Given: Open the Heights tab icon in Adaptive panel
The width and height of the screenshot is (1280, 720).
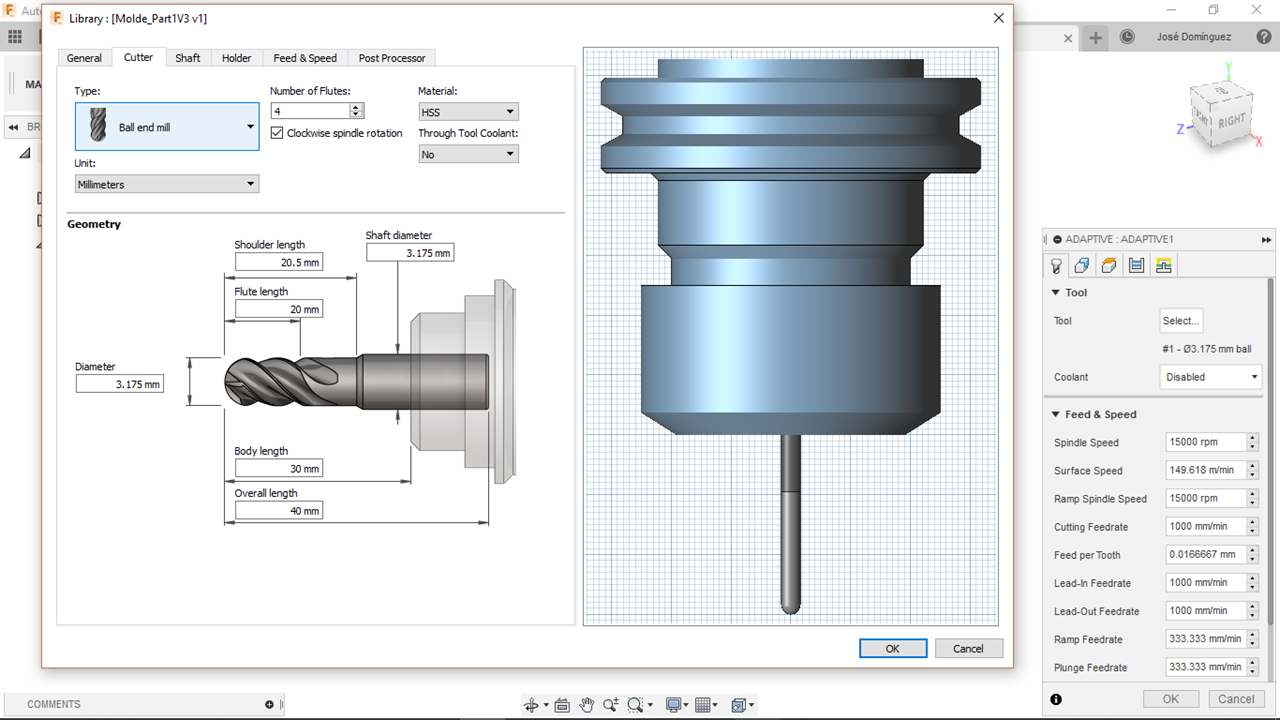Looking at the screenshot, I should [x=1109, y=265].
